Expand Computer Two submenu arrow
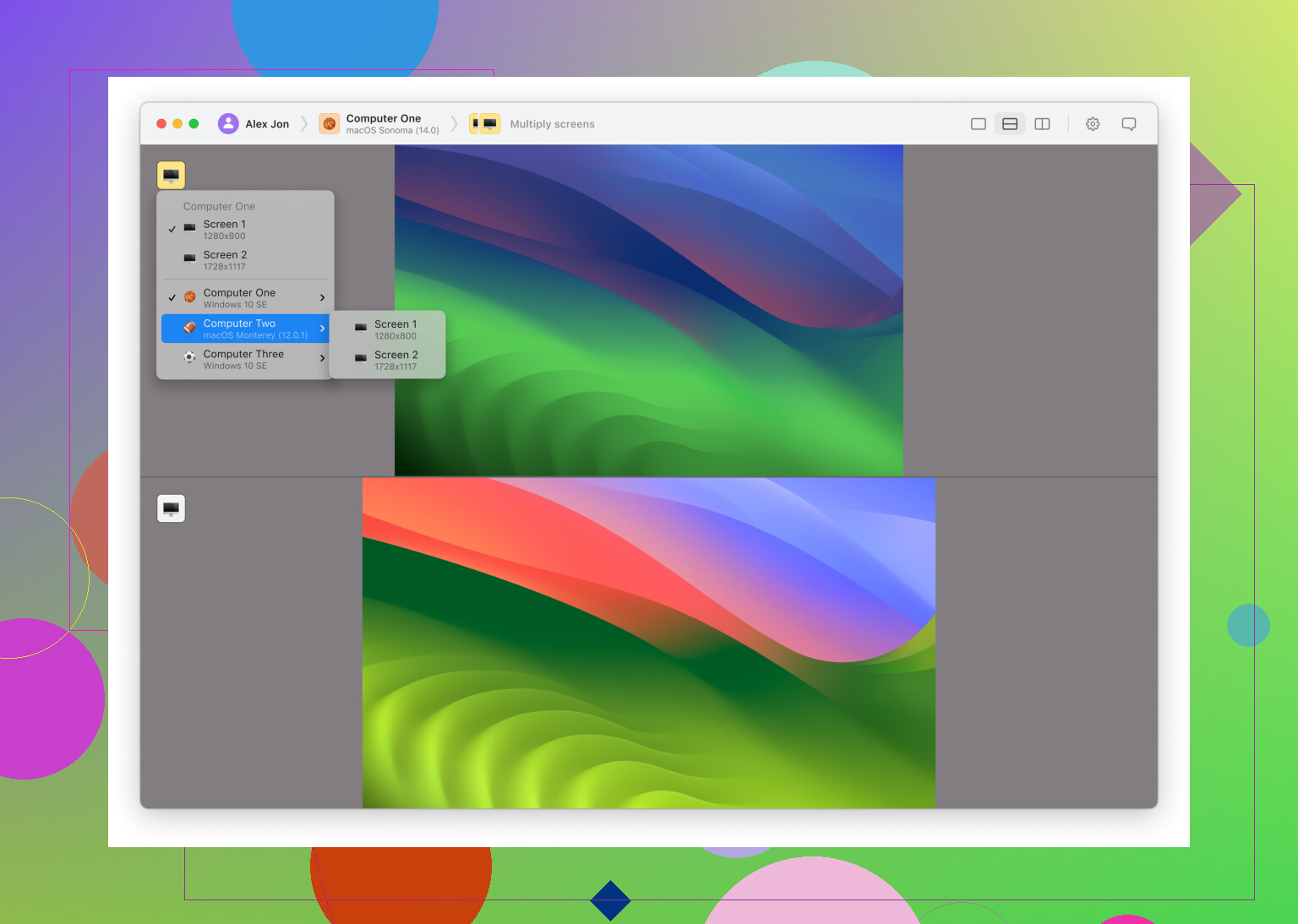Viewport: 1298px width, 924px height. pyautogui.click(x=322, y=329)
